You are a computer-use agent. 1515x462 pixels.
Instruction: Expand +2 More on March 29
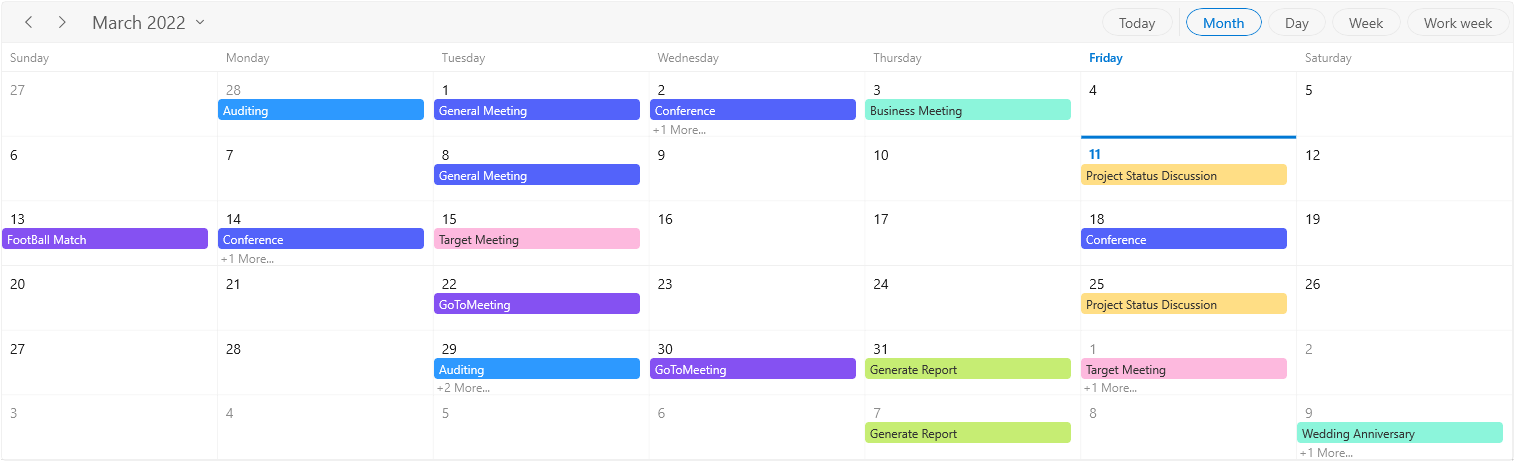tap(463, 388)
